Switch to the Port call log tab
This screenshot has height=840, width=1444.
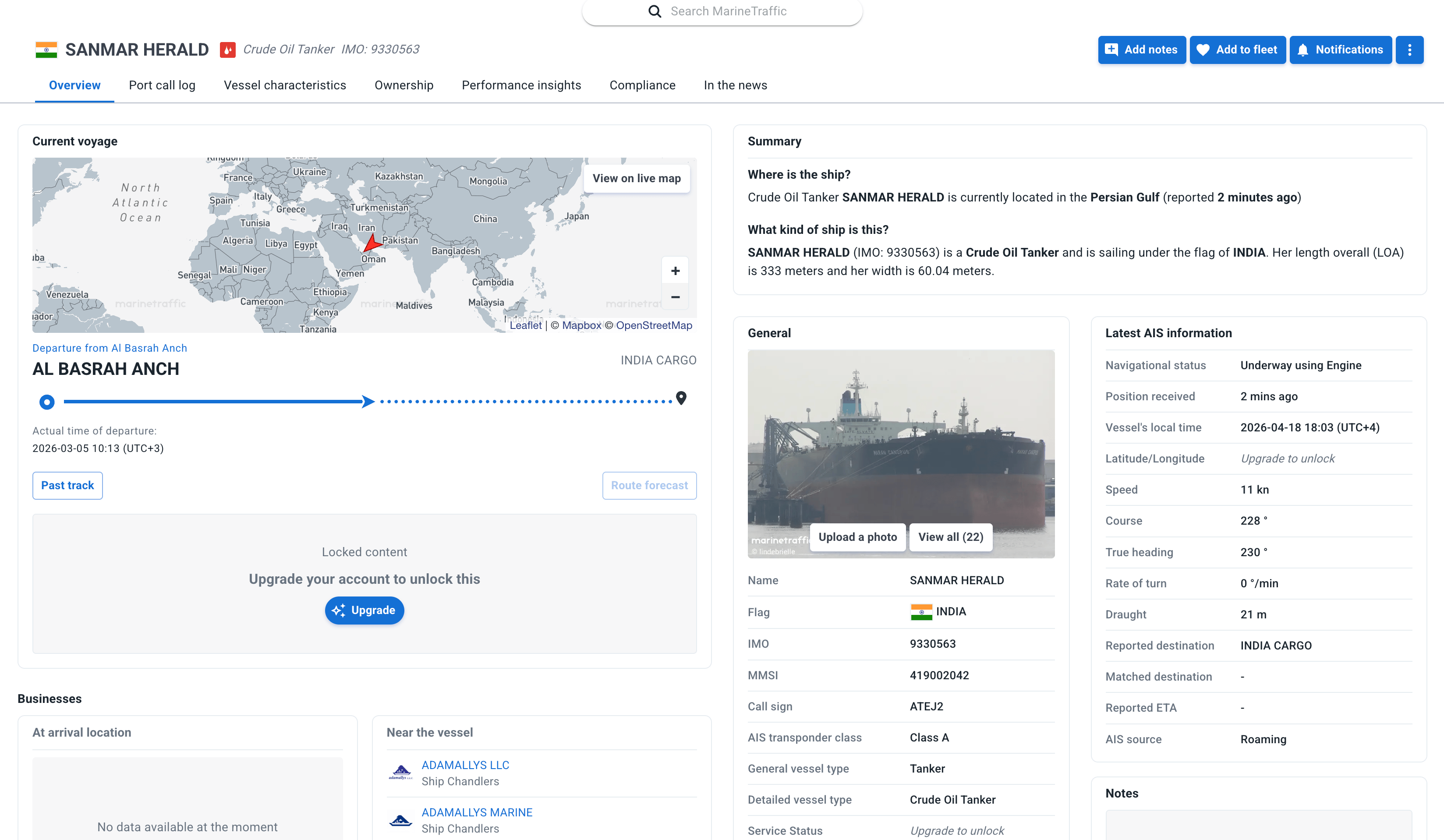162,85
